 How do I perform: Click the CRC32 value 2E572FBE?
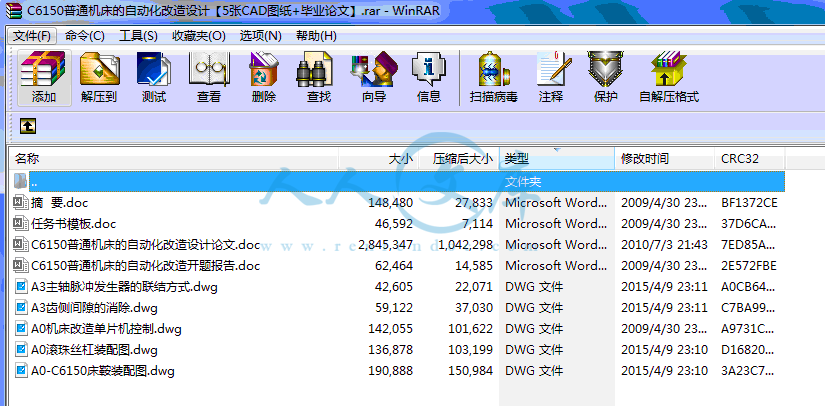pos(749,266)
